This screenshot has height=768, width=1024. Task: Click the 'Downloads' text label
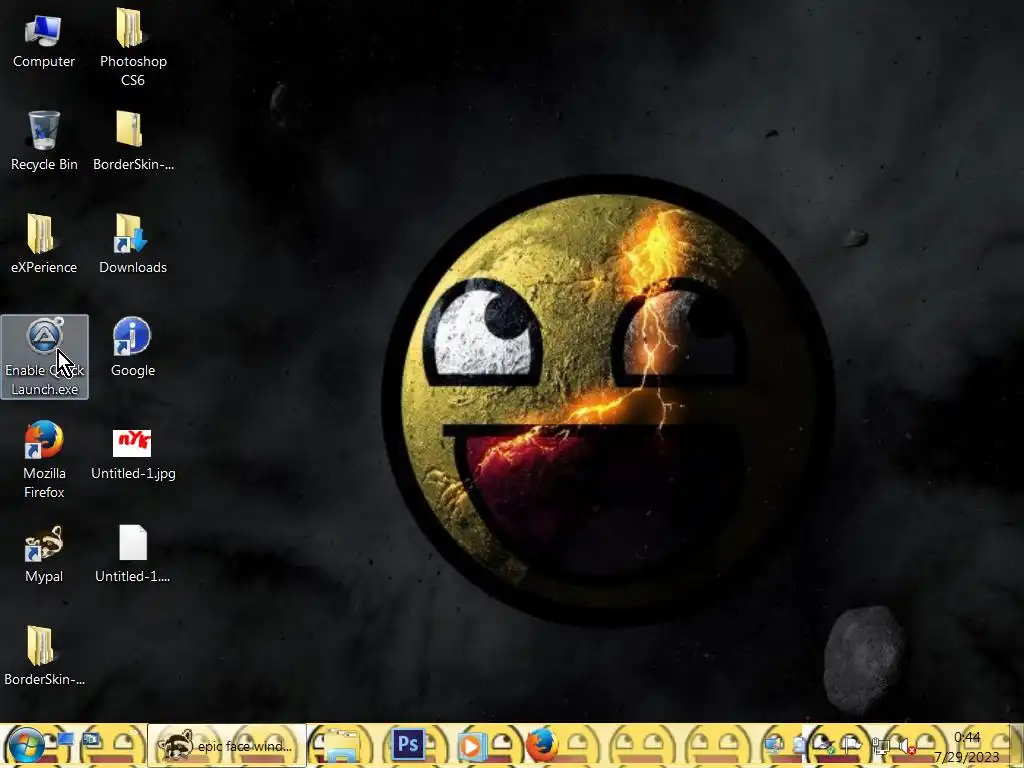pyautogui.click(x=133, y=267)
